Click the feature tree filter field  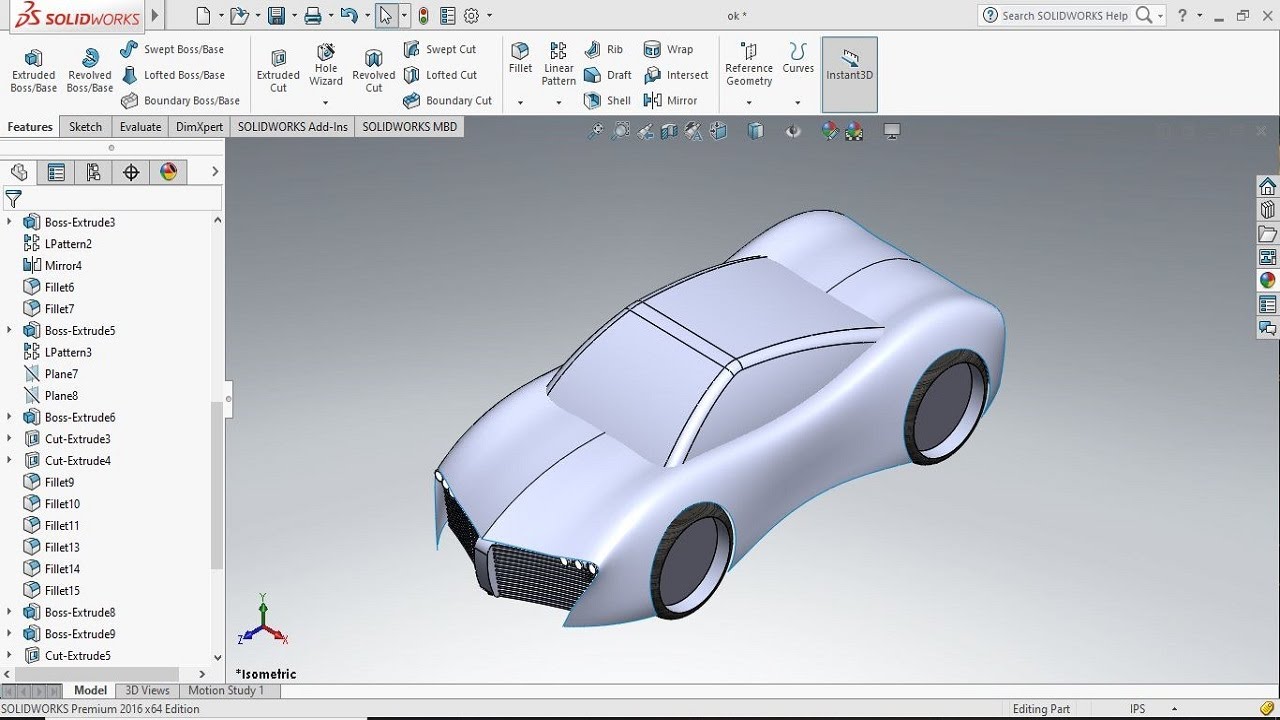coord(112,199)
